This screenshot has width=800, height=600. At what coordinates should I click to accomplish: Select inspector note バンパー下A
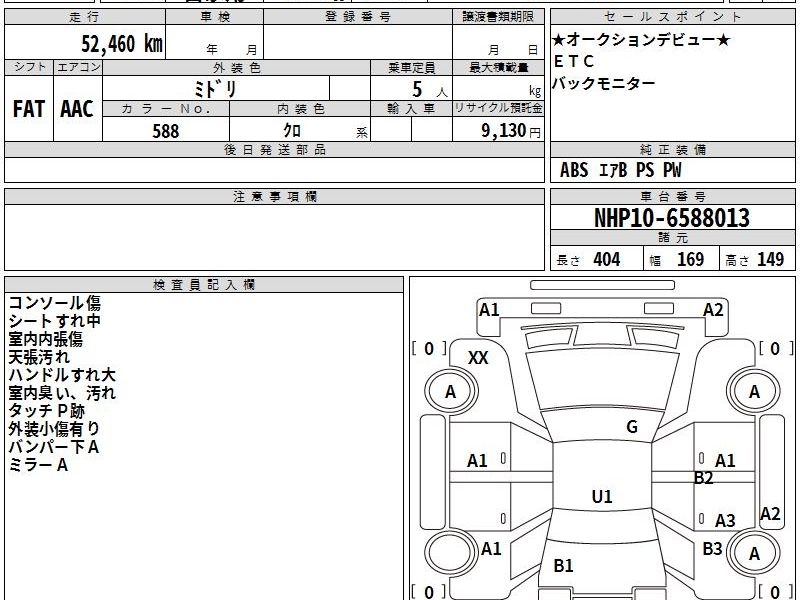pyautogui.click(x=54, y=446)
